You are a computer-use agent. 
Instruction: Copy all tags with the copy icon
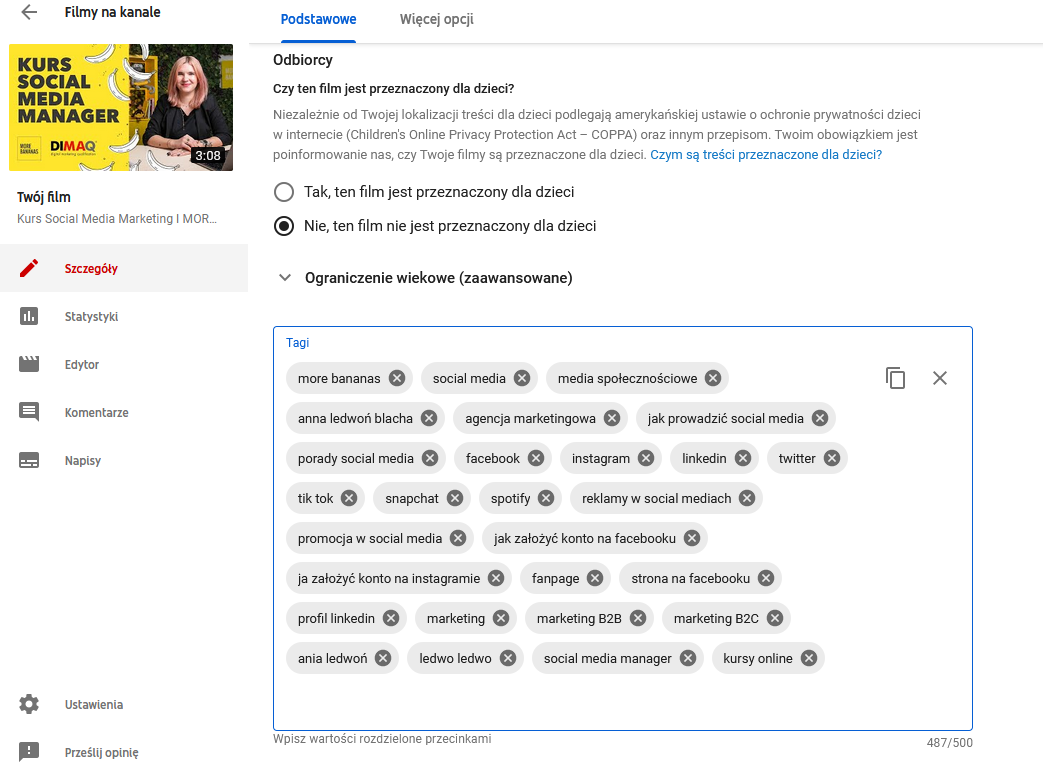pyautogui.click(x=895, y=378)
